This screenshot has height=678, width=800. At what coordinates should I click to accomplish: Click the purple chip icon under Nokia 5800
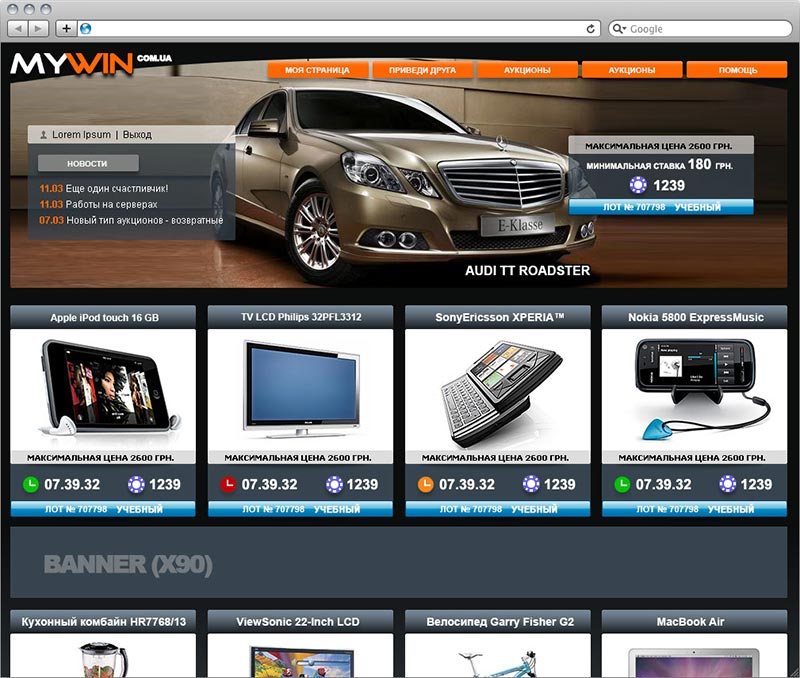(728, 484)
